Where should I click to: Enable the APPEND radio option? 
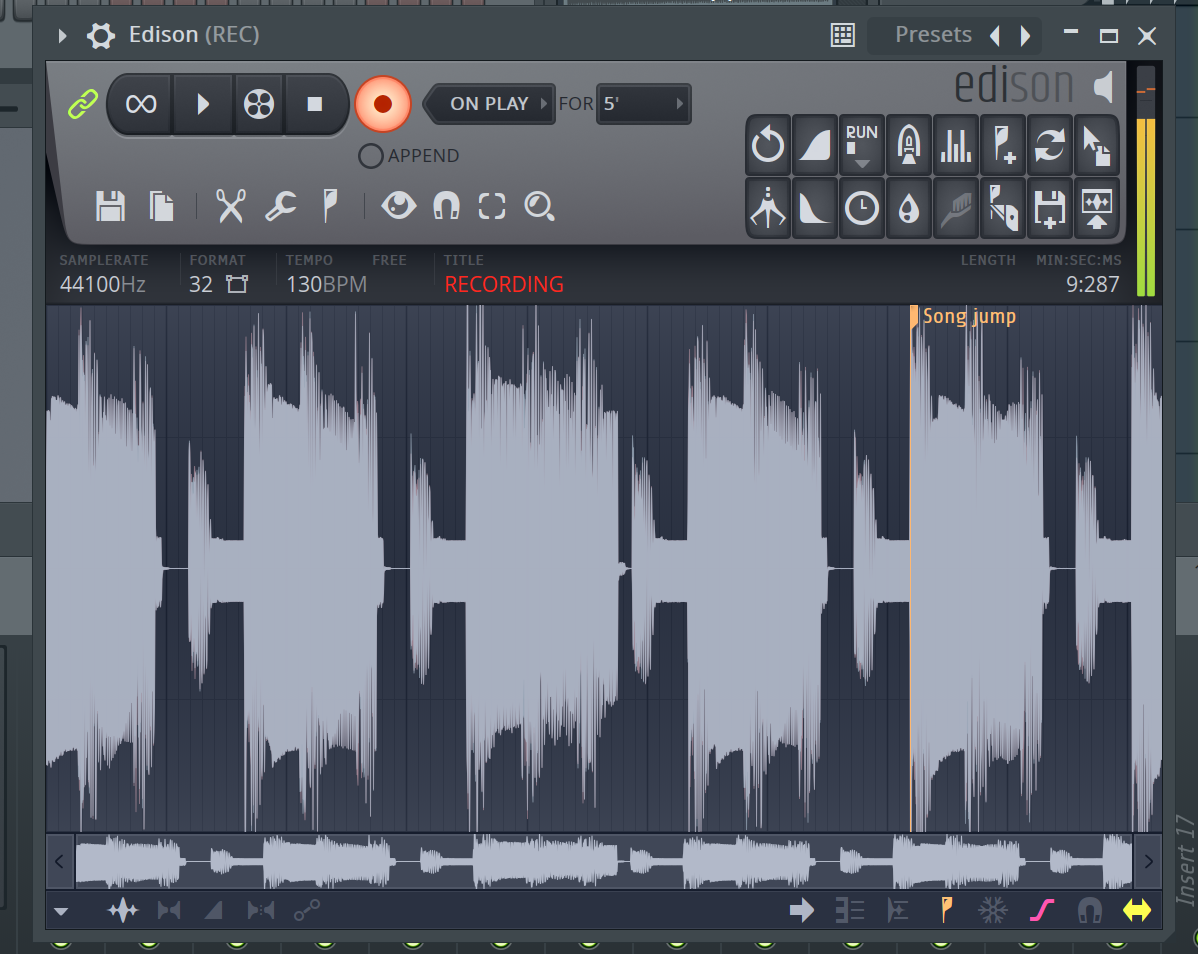(371, 156)
